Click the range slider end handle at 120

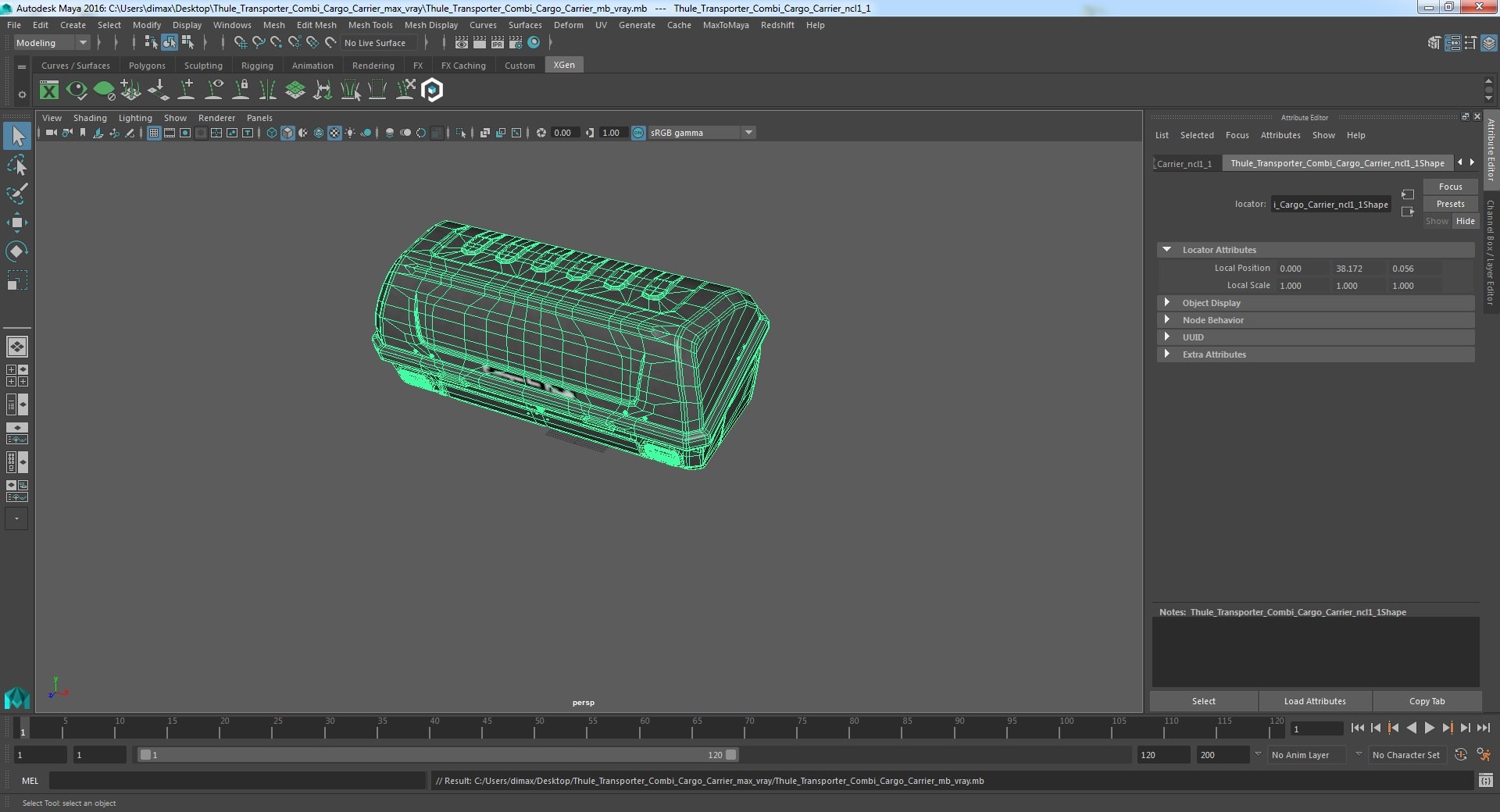click(730, 755)
